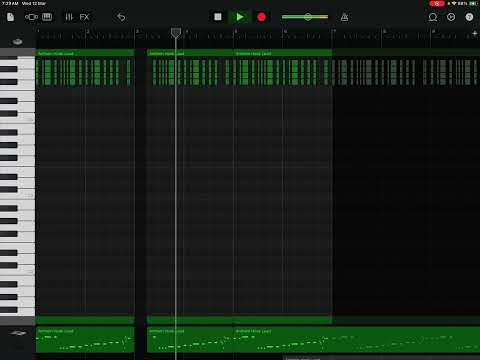Add a song section with the ruler plus
Viewport: 480px width, 360px height.
click(475, 33)
